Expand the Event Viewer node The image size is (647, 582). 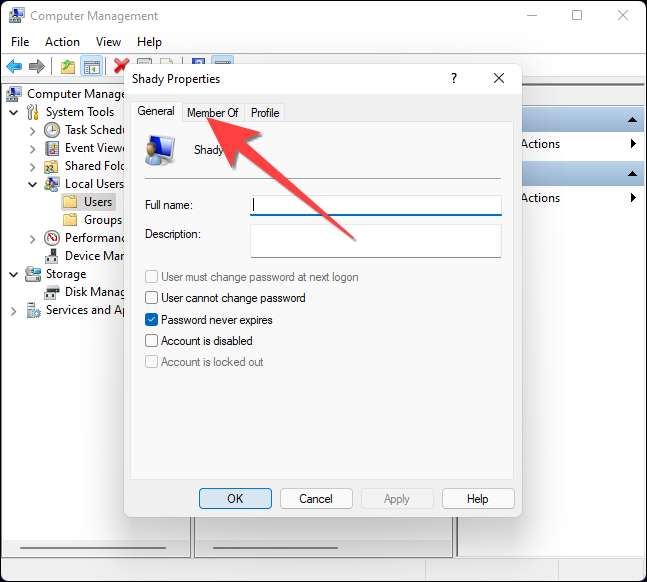coord(33,149)
